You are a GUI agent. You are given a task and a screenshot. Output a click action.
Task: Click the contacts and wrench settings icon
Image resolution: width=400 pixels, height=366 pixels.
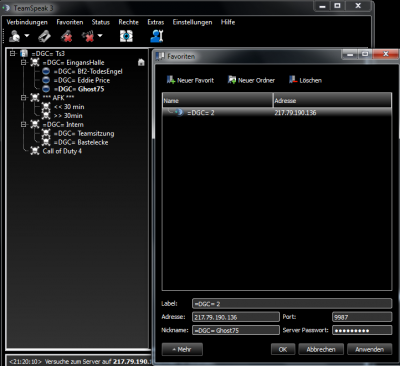click(x=156, y=36)
